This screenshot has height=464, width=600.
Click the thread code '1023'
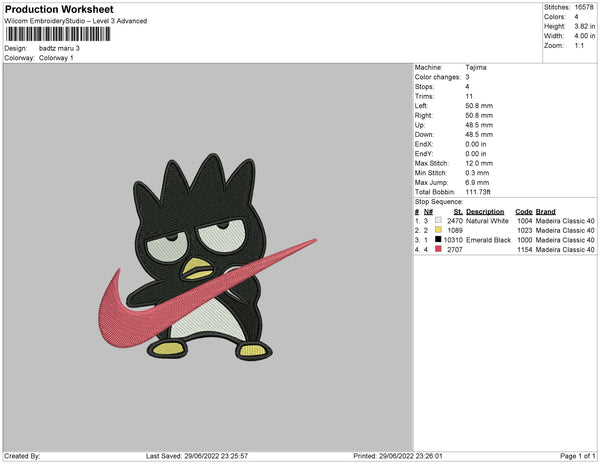525,230
